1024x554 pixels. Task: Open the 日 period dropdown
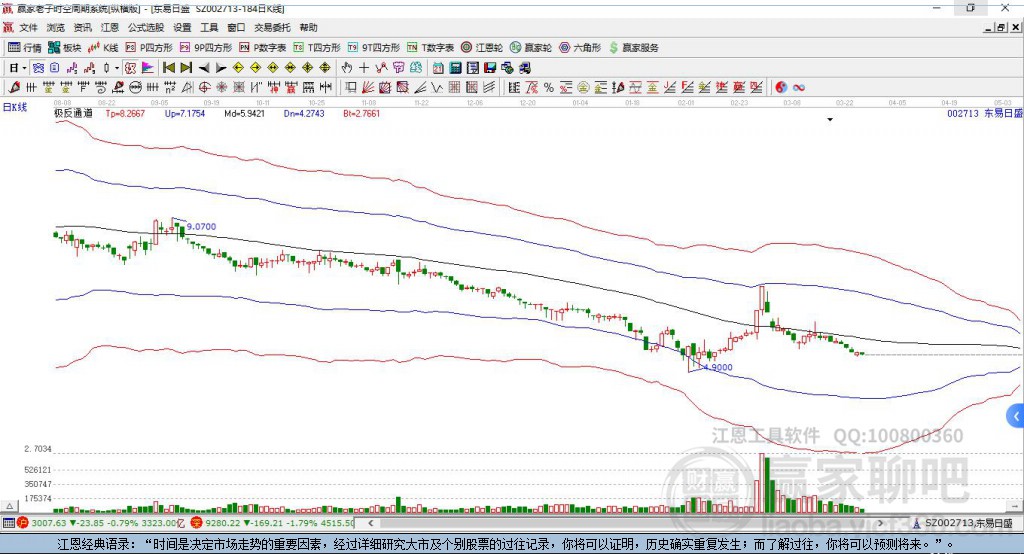click(x=17, y=68)
